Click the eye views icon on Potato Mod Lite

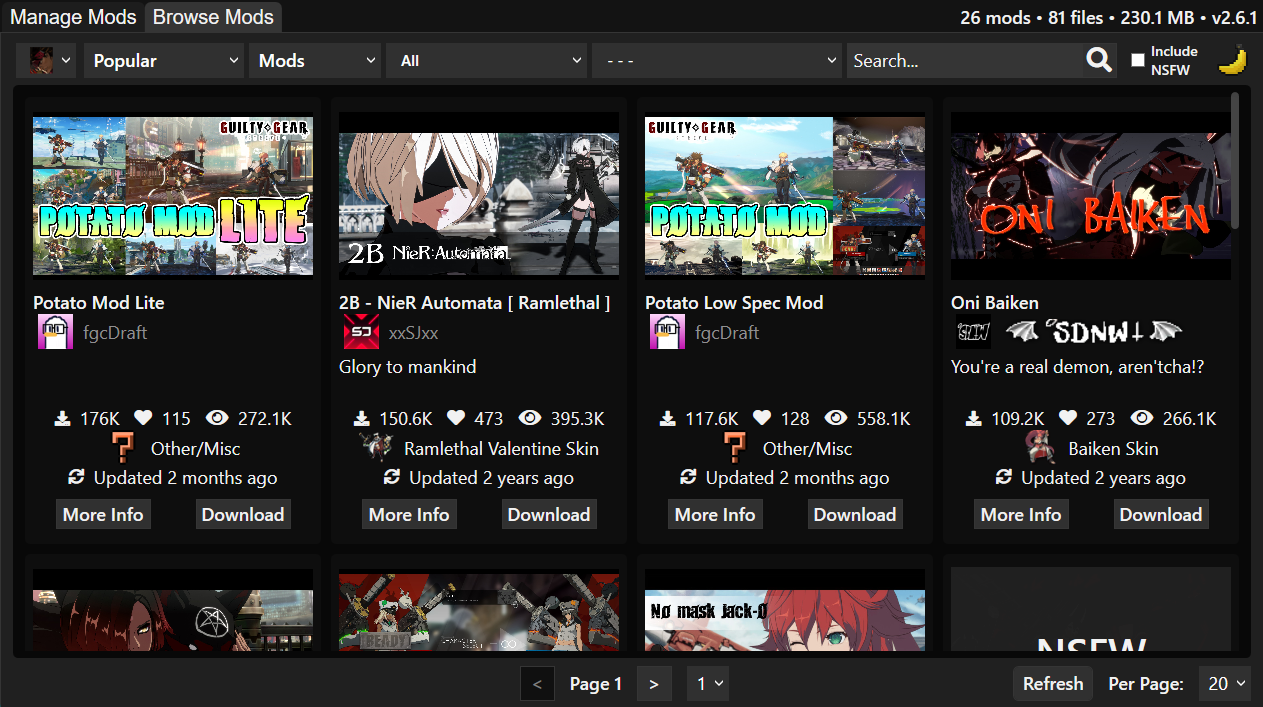(x=216, y=418)
